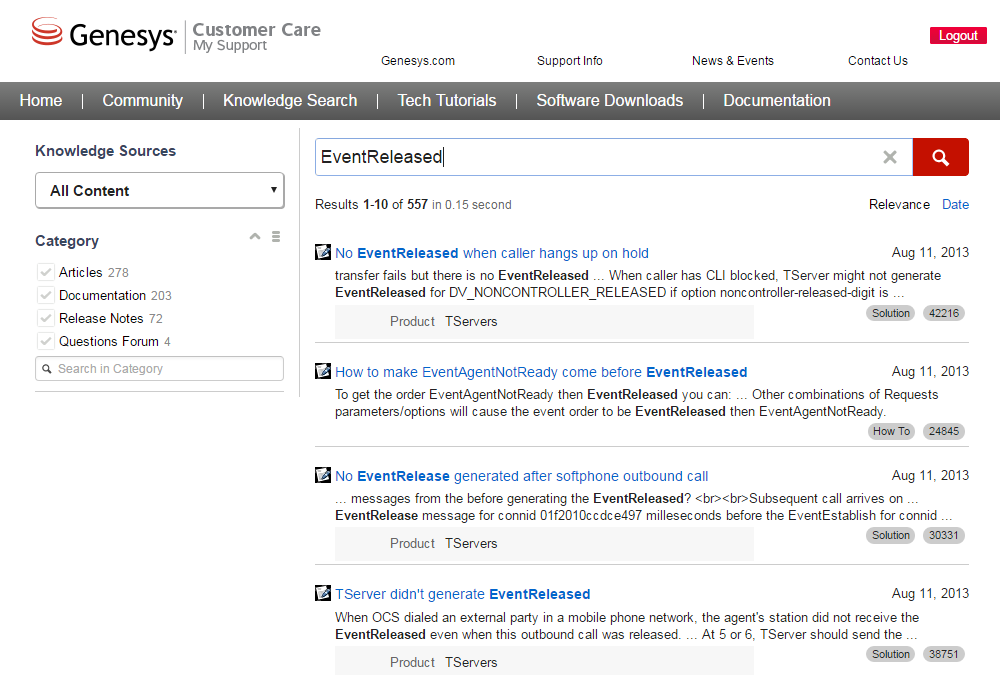Clear the search box with the X icon
Image resolution: width=1000 pixels, height=675 pixels.
click(x=889, y=157)
